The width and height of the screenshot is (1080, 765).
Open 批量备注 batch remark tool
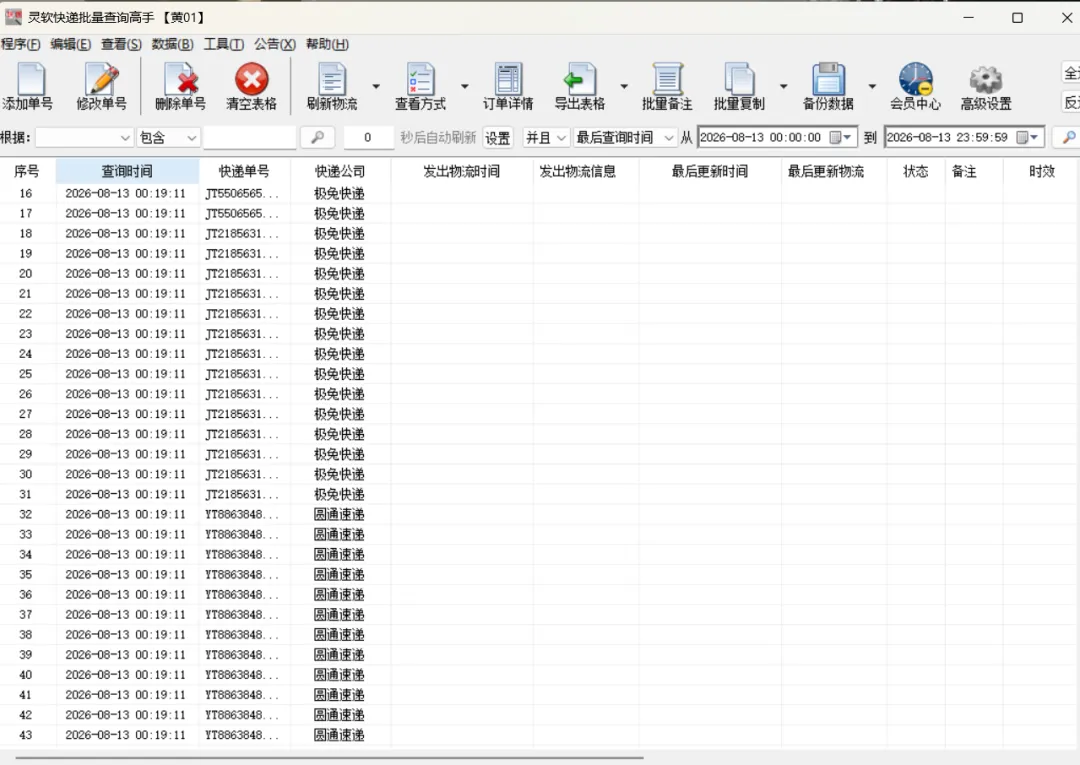click(667, 87)
